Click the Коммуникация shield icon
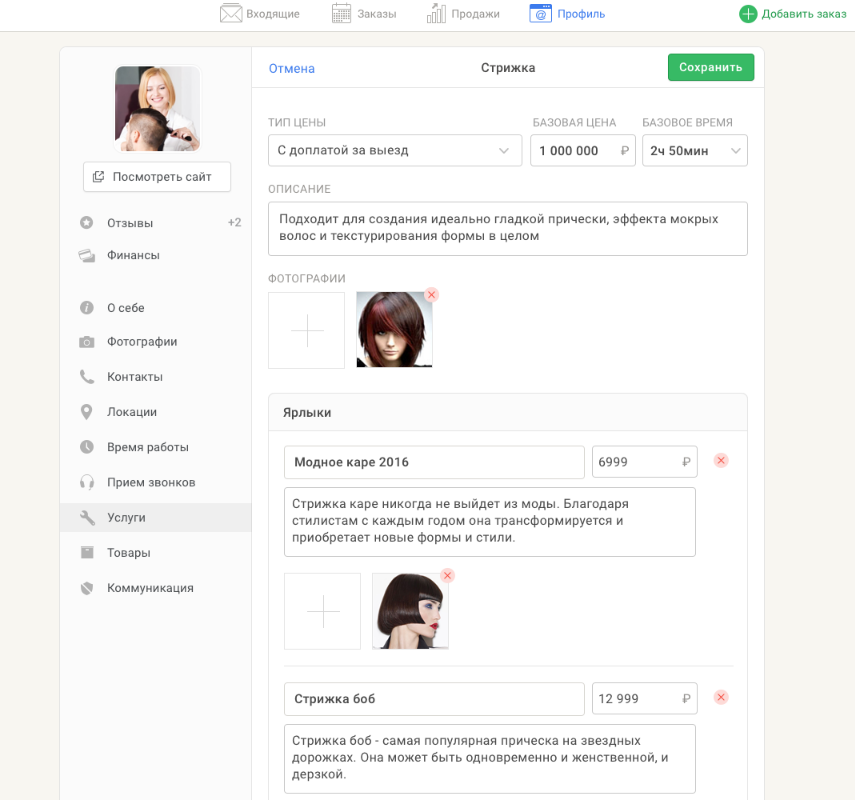The height and width of the screenshot is (800, 855). [86, 588]
